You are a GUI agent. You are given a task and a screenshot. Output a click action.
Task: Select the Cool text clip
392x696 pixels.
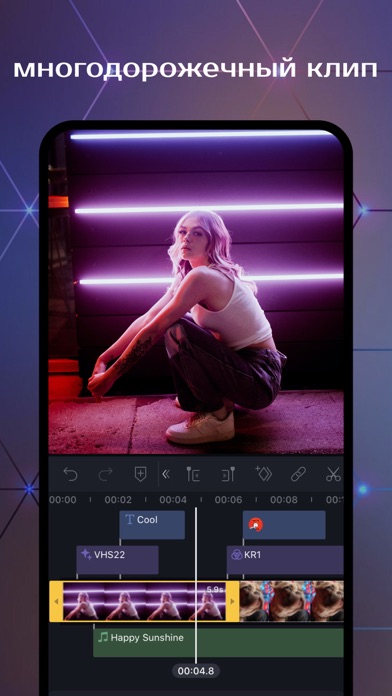[152, 525]
